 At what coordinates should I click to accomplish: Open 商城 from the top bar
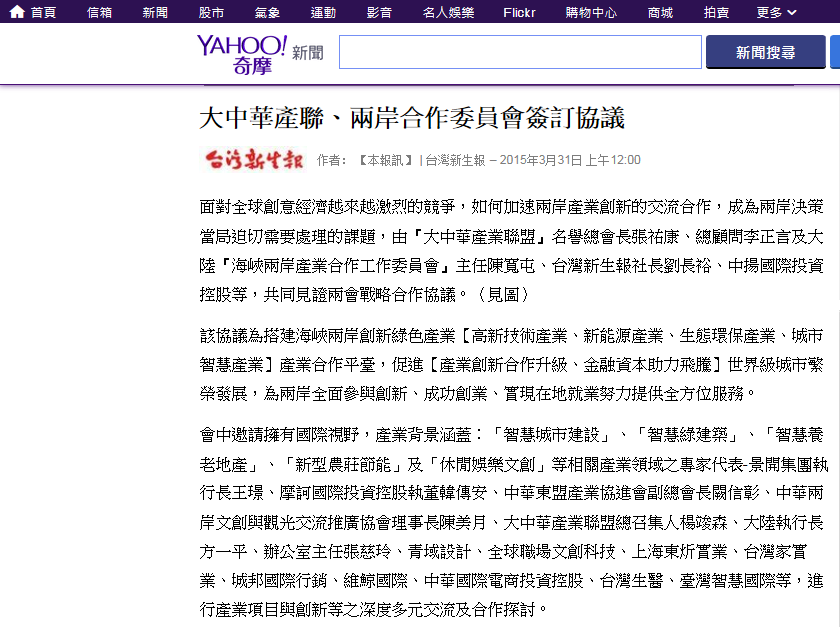(660, 12)
